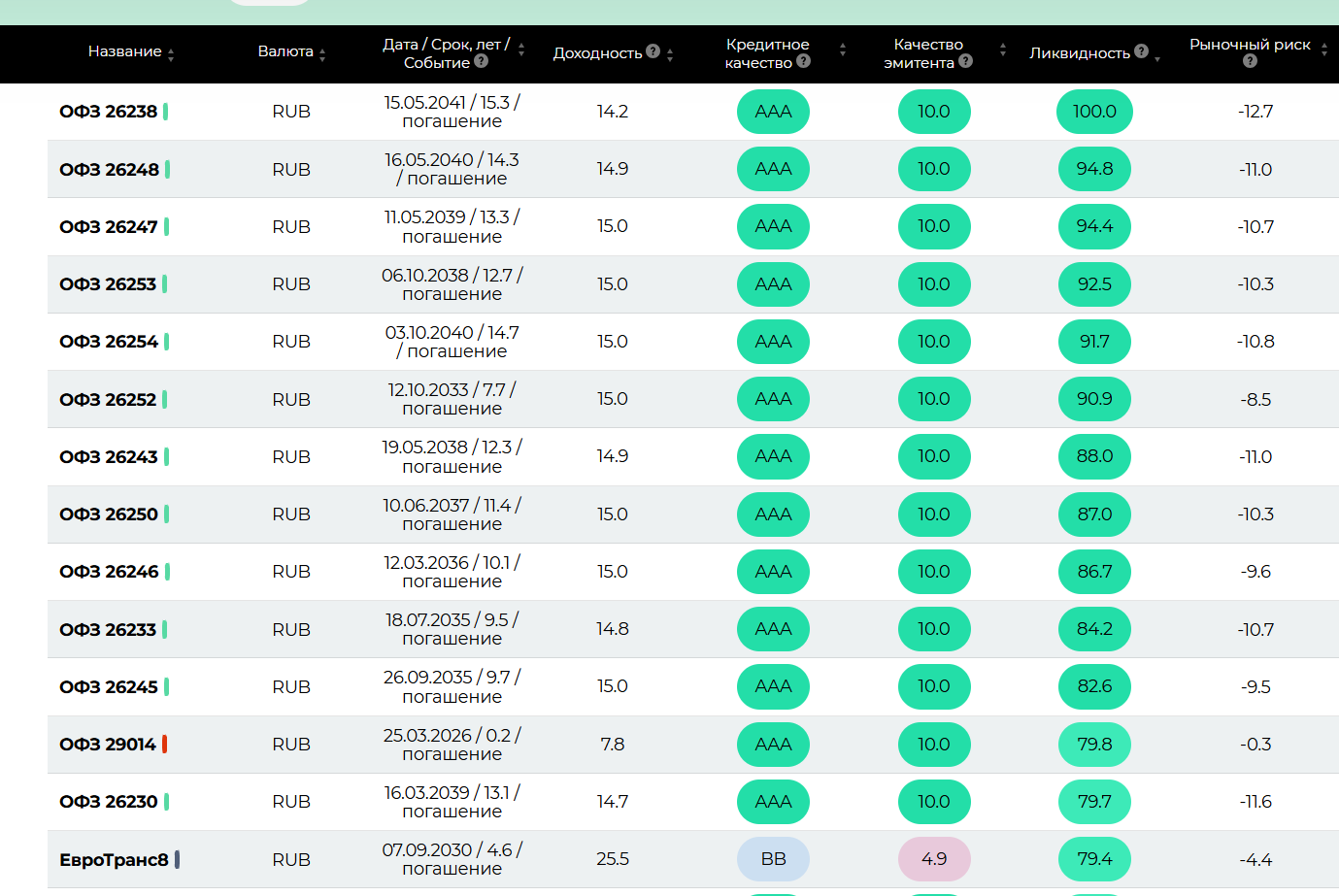The image size is (1339, 896).
Task: Click the BB credit rating badge
Action: [x=773, y=859]
